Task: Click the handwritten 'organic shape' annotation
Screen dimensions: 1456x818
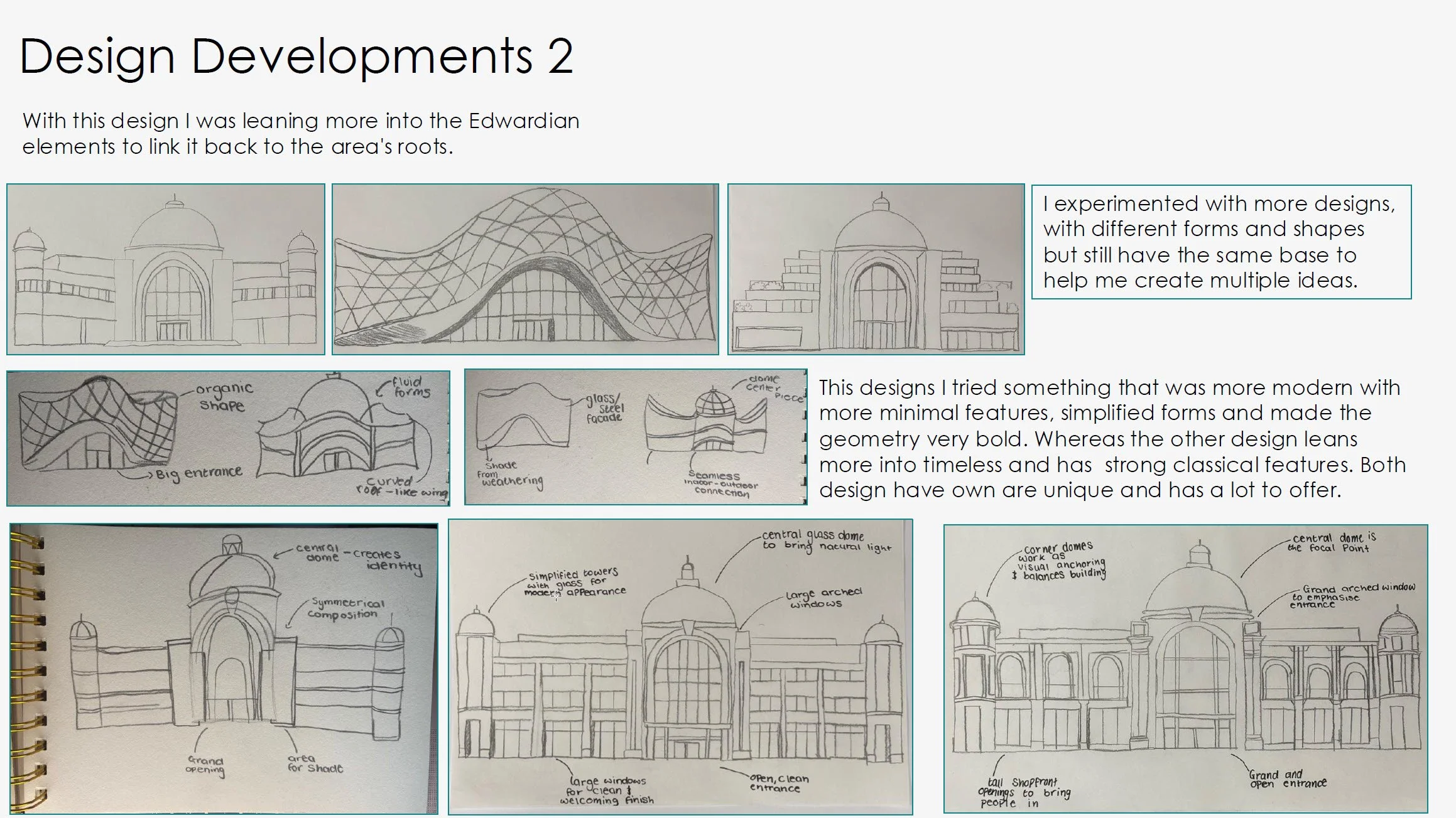Action: (225, 397)
